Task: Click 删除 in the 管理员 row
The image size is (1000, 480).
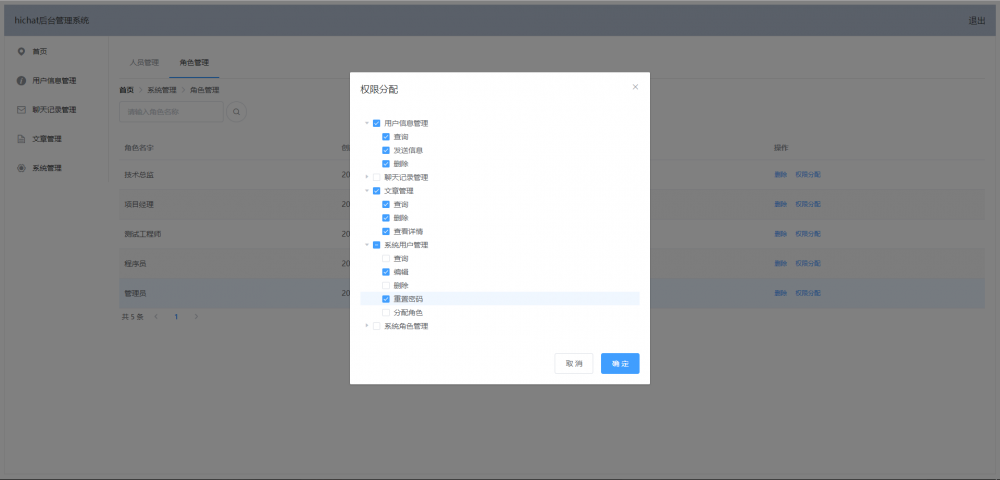Action: (x=781, y=293)
